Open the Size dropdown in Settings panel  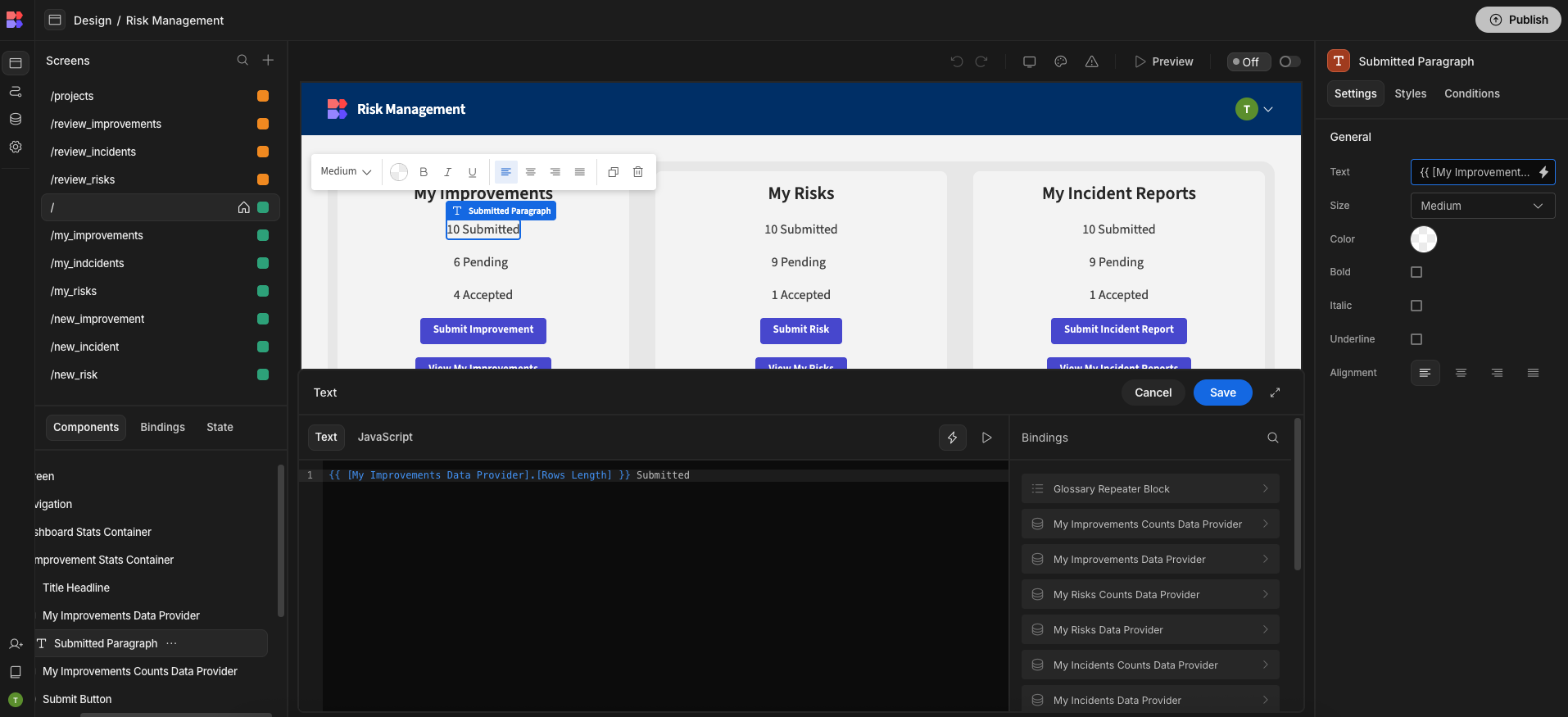1483,206
